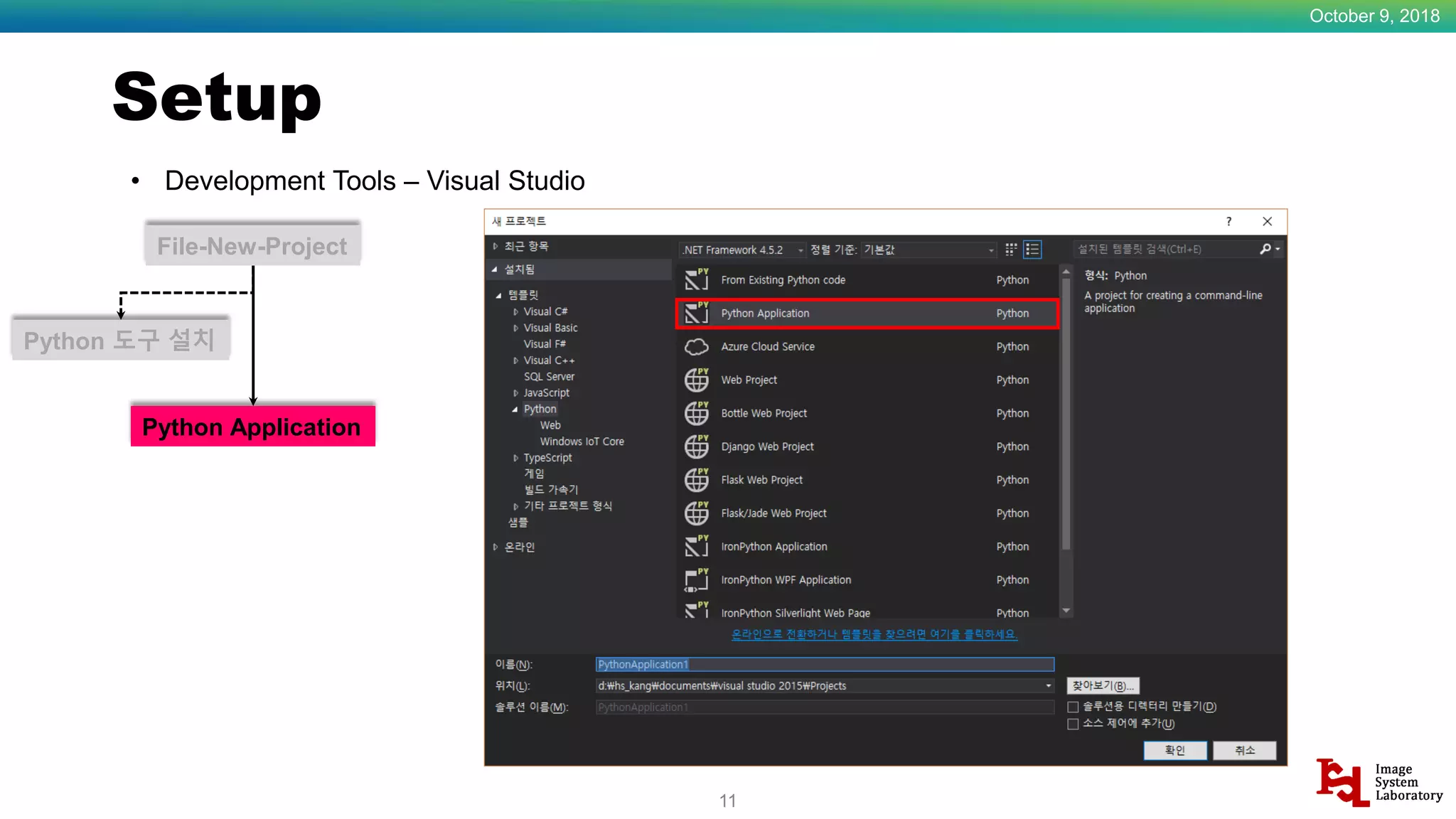Click the From Existing Python code template icon
Screen dimensions: 1456x819
pyautogui.click(x=697, y=279)
